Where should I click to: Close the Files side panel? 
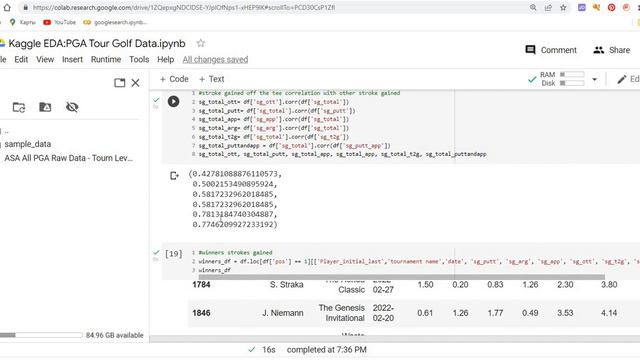click(x=136, y=83)
